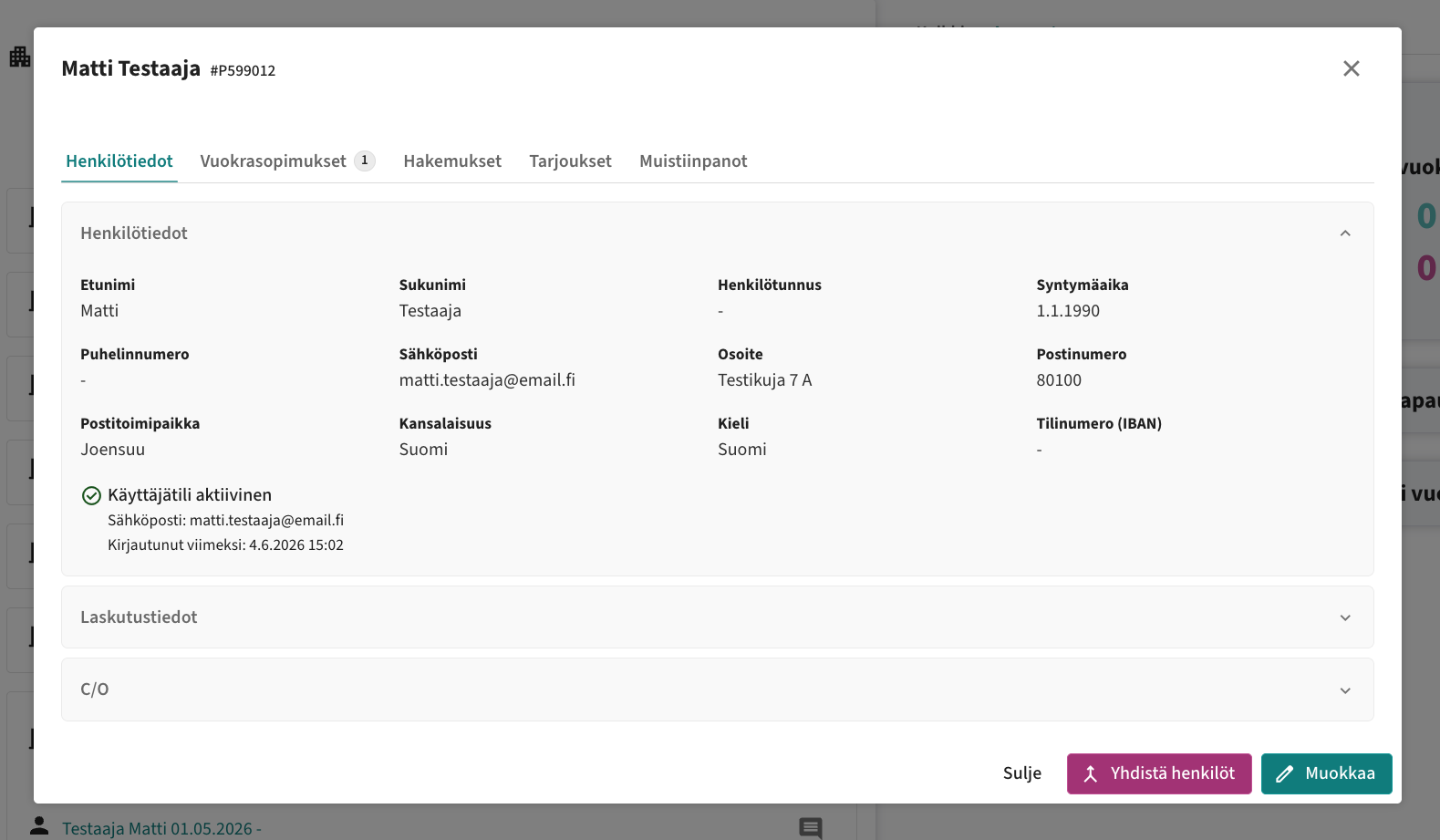1440x840 pixels.
Task: Click the Suomi value under Kieli
Action: click(x=742, y=450)
